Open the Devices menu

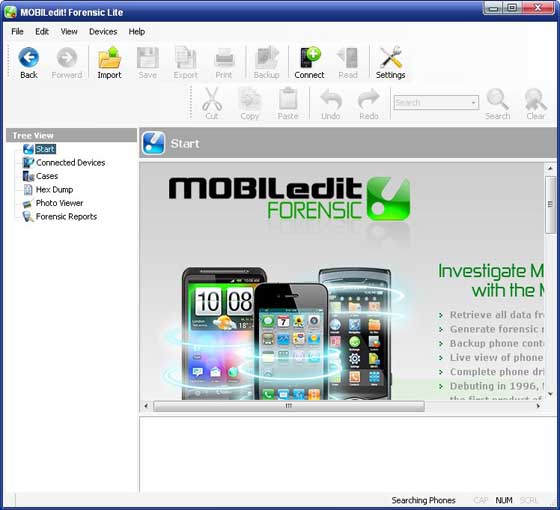tap(103, 32)
